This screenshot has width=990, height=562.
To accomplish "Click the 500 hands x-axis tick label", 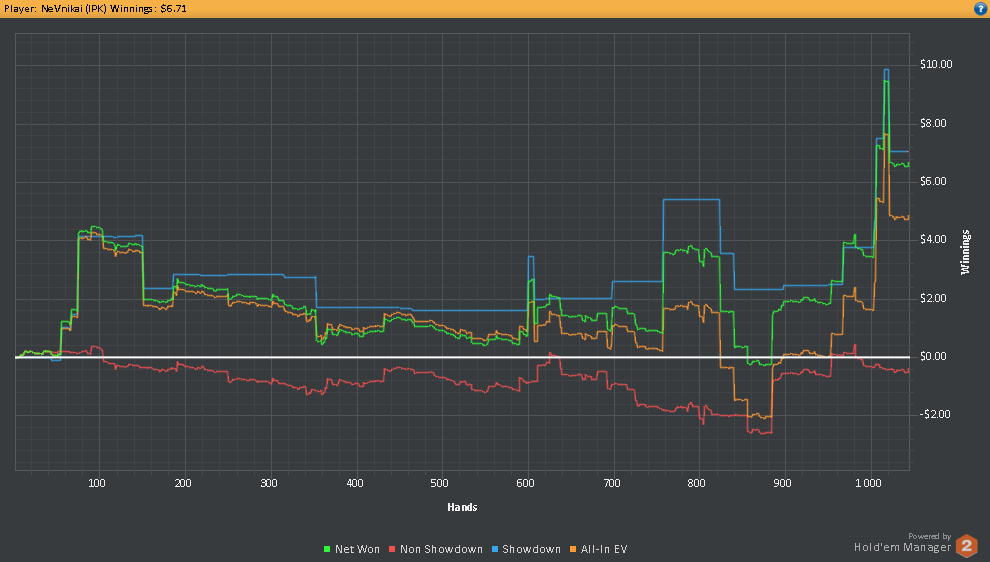I will pos(439,483).
